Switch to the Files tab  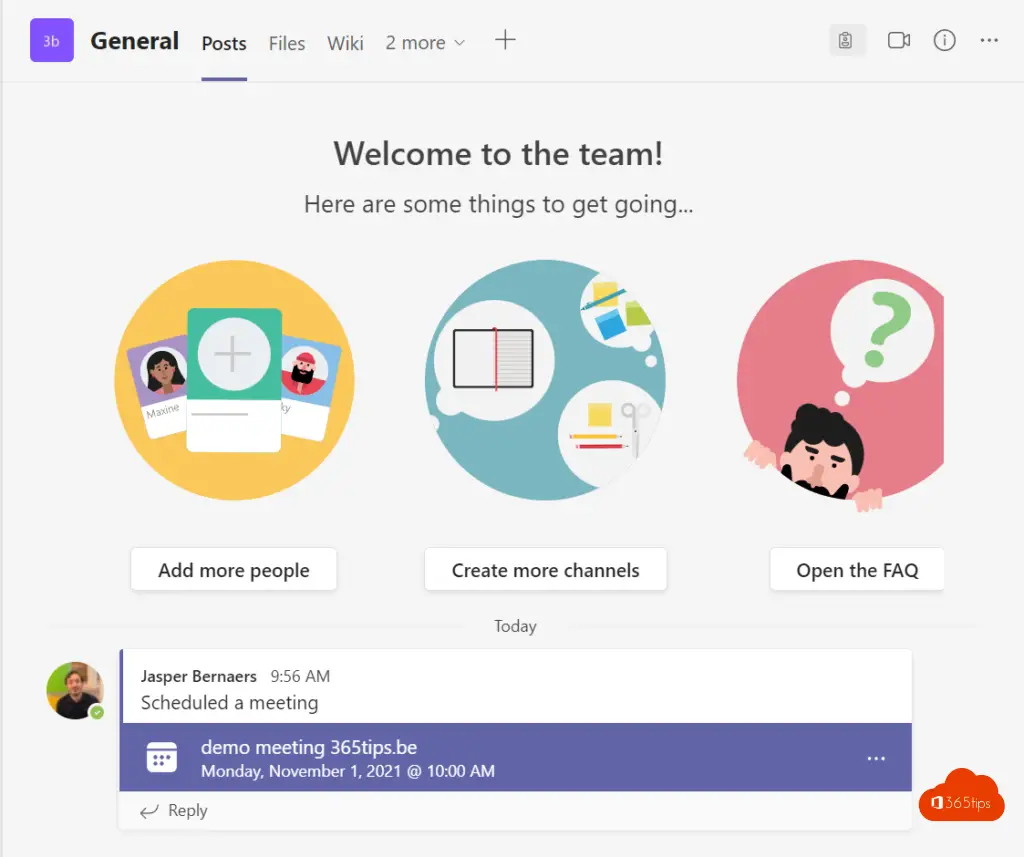point(287,43)
